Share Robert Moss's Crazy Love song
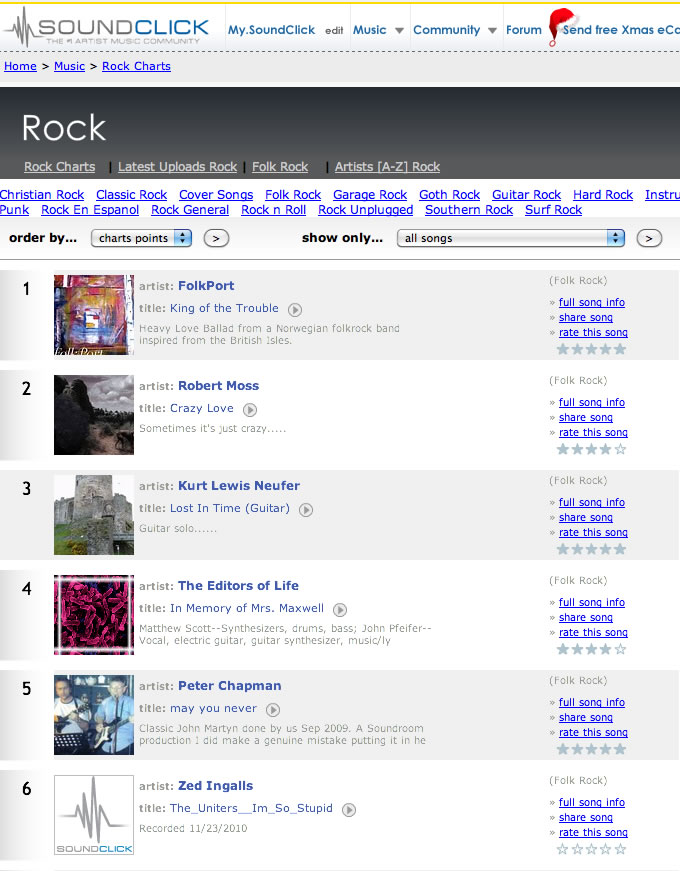The width and height of the screenshot is (680, 871). [x=586, y=417]
